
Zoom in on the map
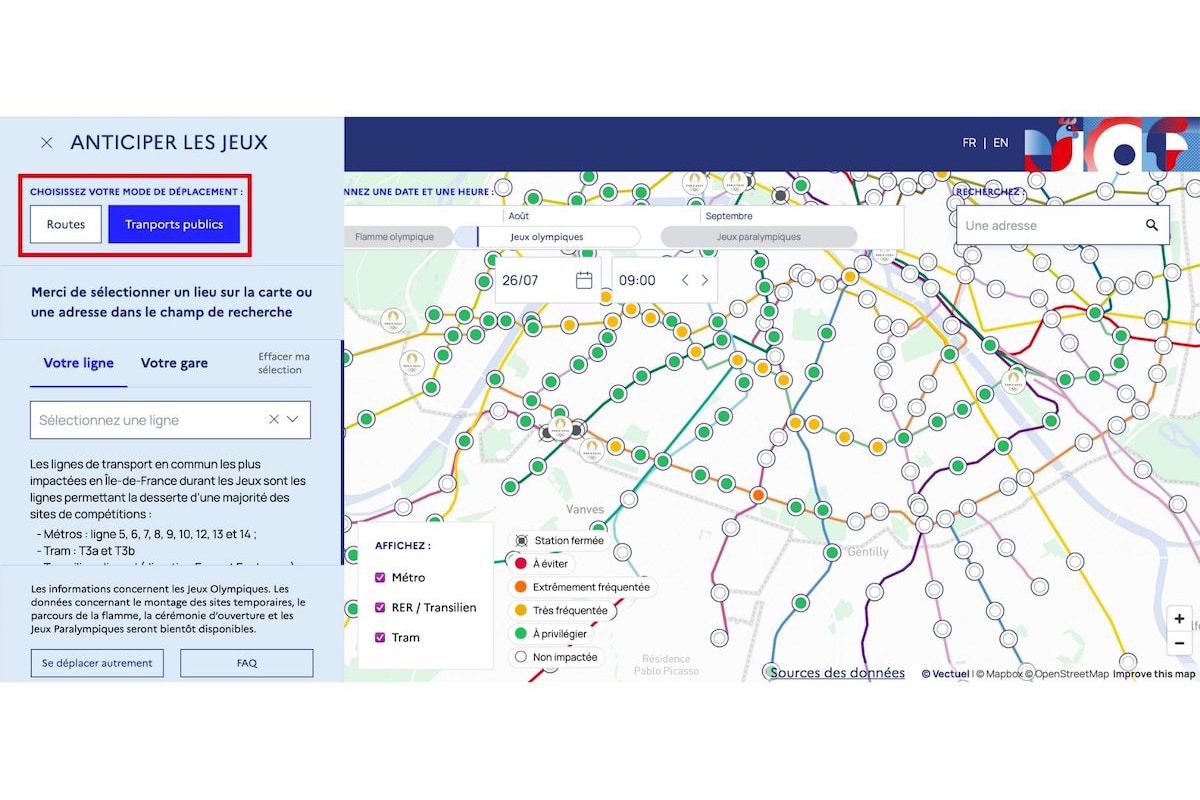(1180, 619)
